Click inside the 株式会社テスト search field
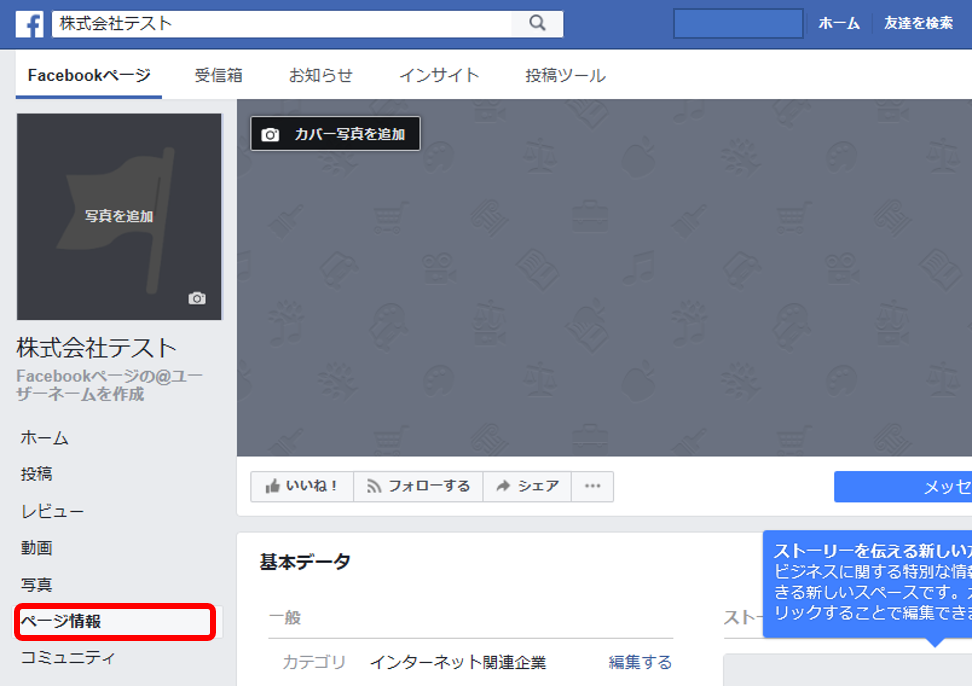Viewport: 972px width, 686px height. pos(282,24)
